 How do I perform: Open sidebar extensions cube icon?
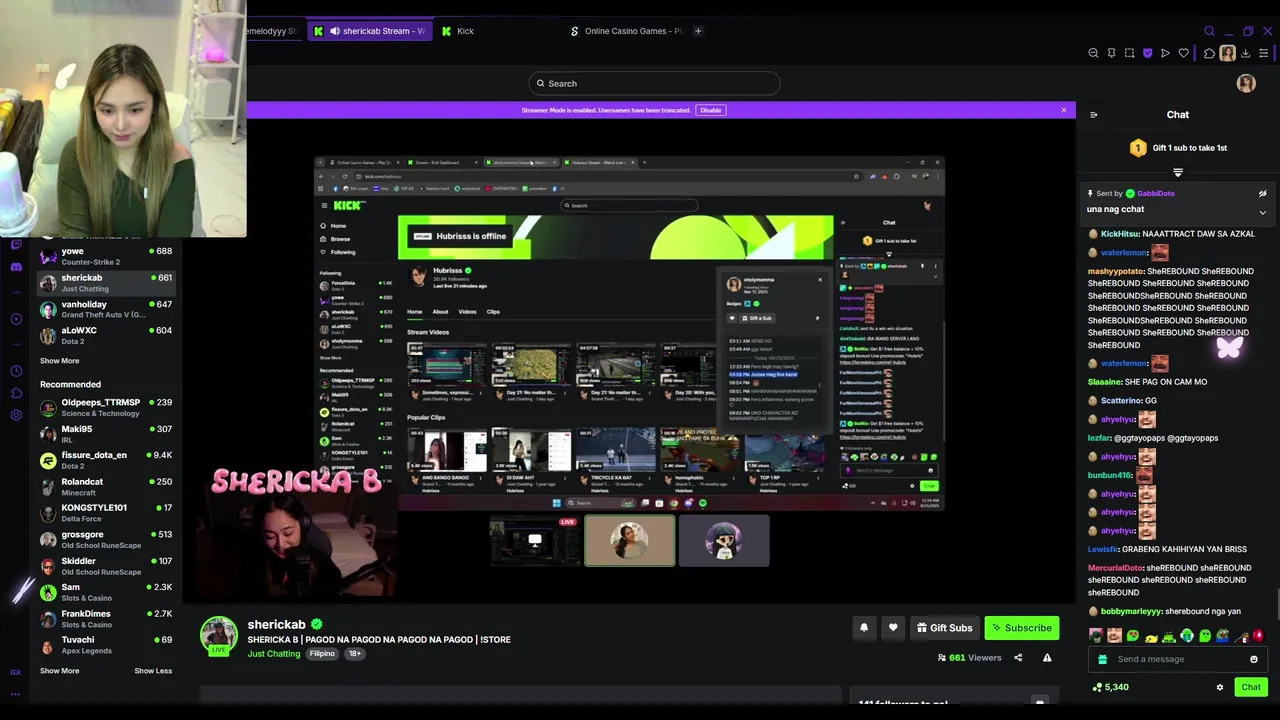point(16,393)
